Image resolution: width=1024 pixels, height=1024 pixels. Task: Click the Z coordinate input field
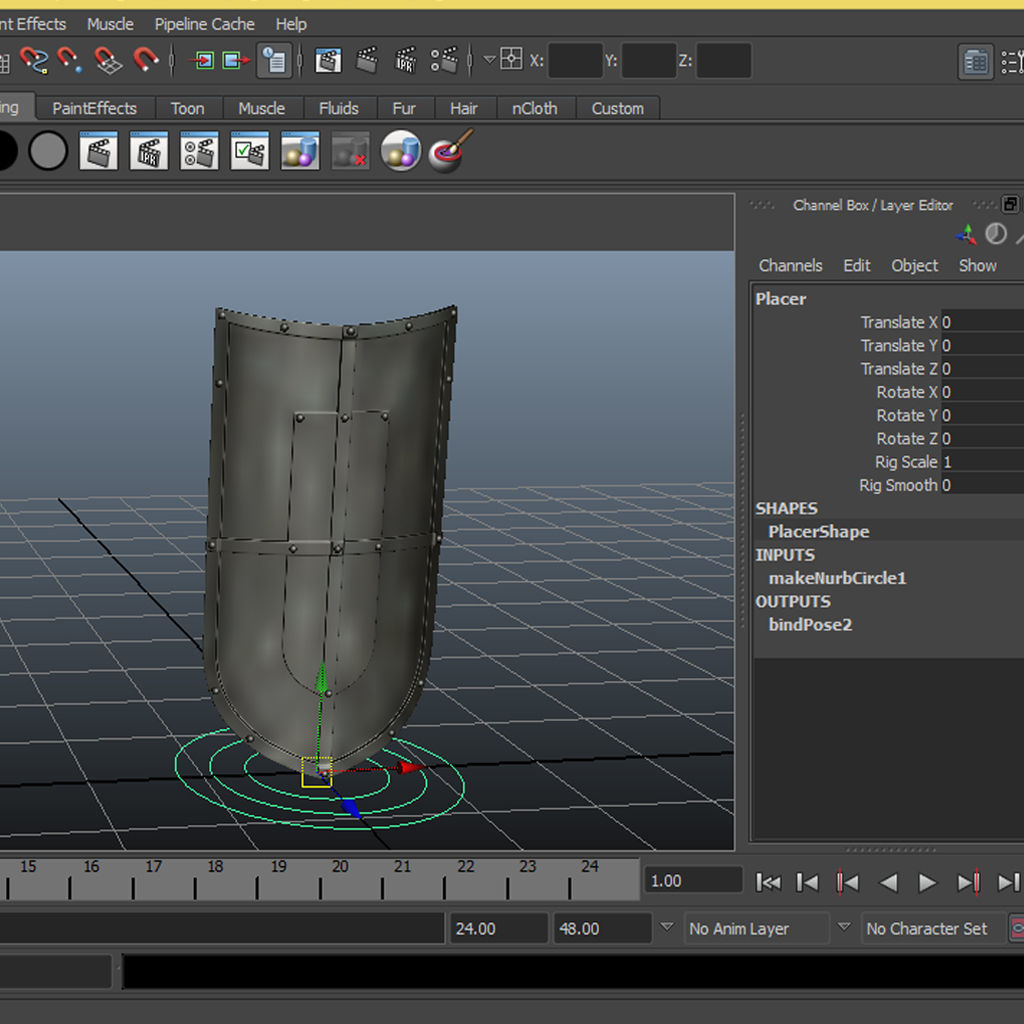[x=723, y=61]
